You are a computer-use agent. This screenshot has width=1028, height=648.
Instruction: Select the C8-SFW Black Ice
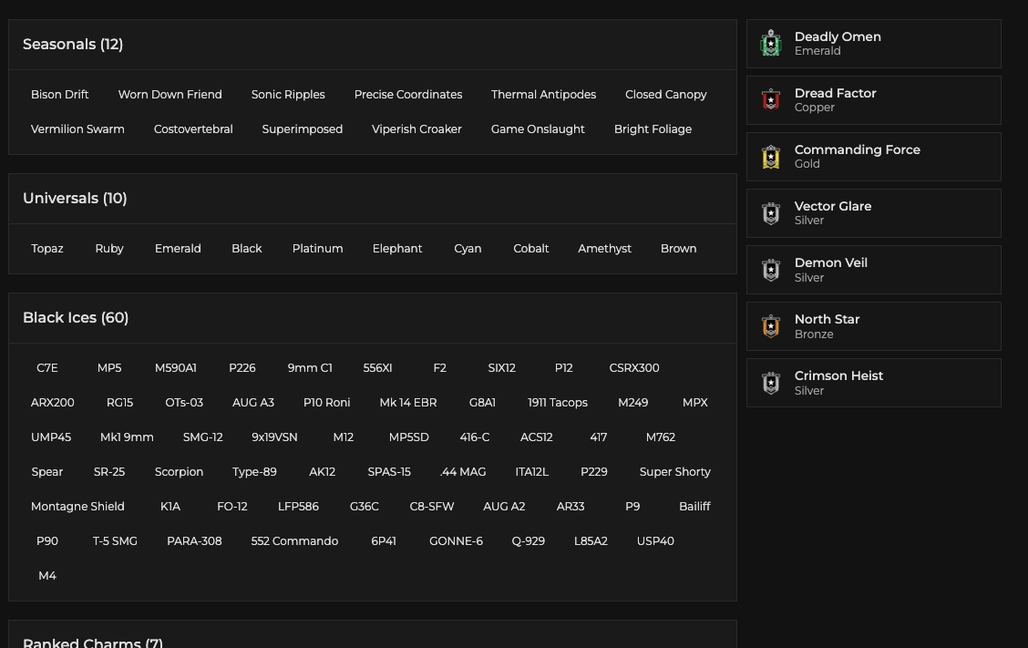(431, 507)
